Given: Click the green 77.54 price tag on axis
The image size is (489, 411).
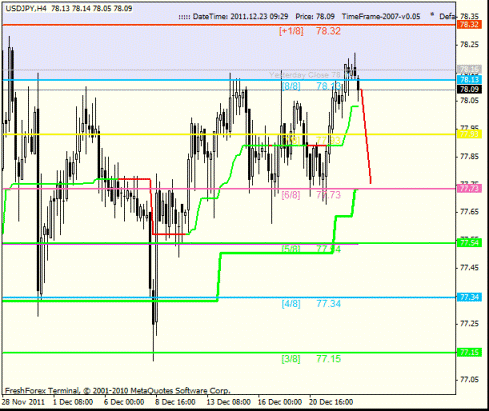Looking at the screenshot, I should pos(469,243).
